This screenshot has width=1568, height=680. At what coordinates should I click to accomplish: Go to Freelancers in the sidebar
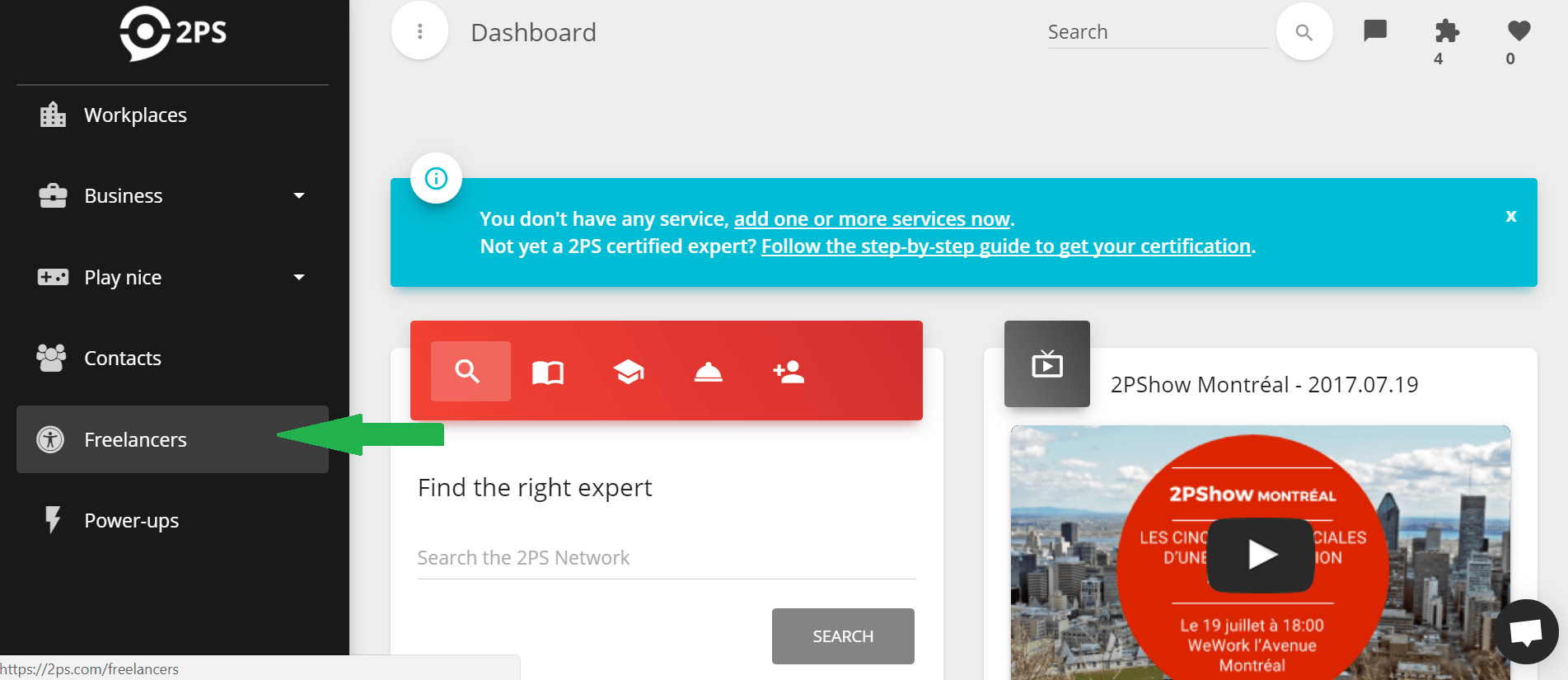(x=172, y=439)
